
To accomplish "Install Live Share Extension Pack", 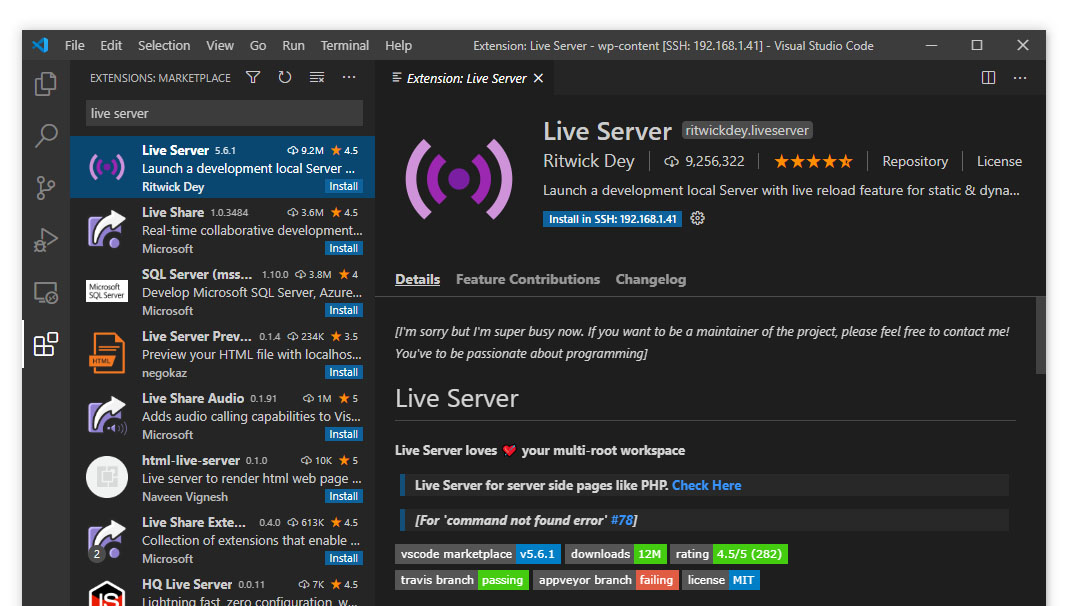I will (343, 558).
